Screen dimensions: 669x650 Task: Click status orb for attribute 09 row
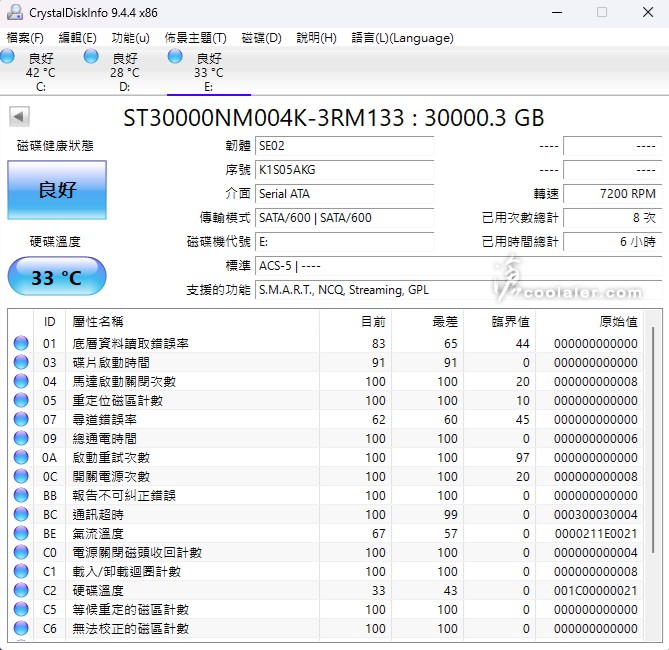21,438
